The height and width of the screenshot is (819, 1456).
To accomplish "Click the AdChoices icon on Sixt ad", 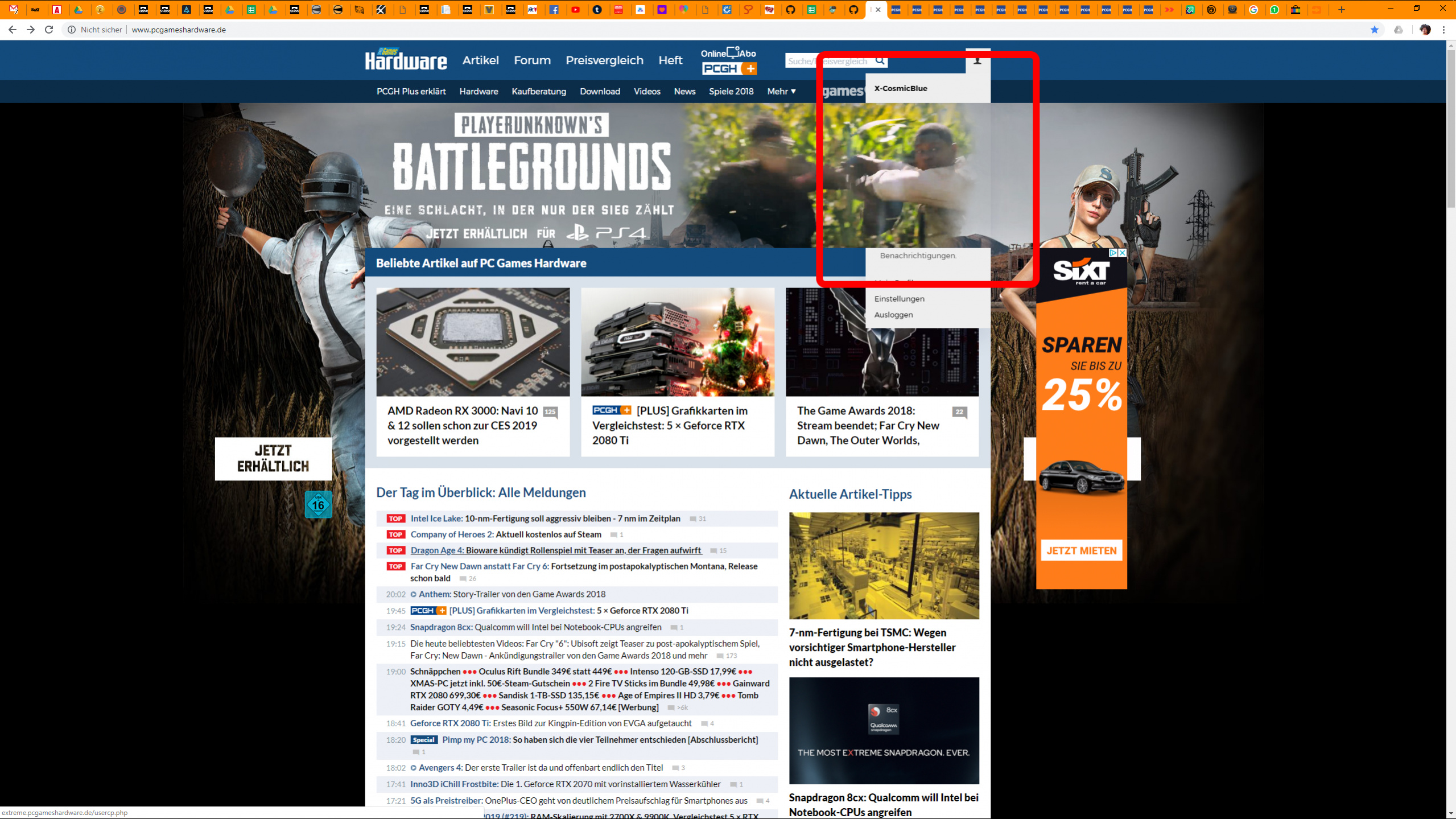I will pyautogui.click(x=1113, y=253).
